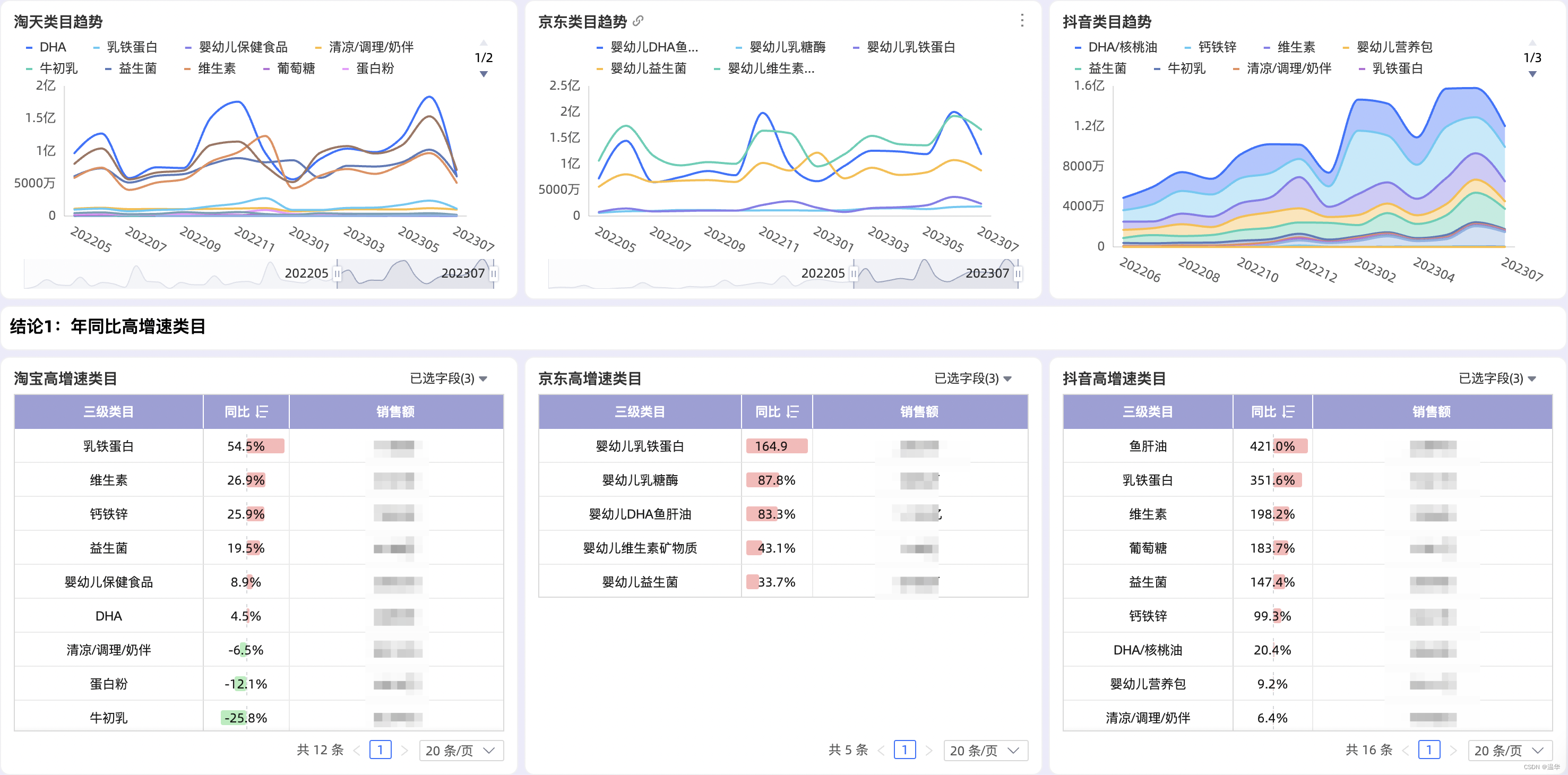The height and width of the screenshot is (775, 1568).
Task: Open 20 条/页 page size dropdown in 抖音 table
Action: 1510,750
